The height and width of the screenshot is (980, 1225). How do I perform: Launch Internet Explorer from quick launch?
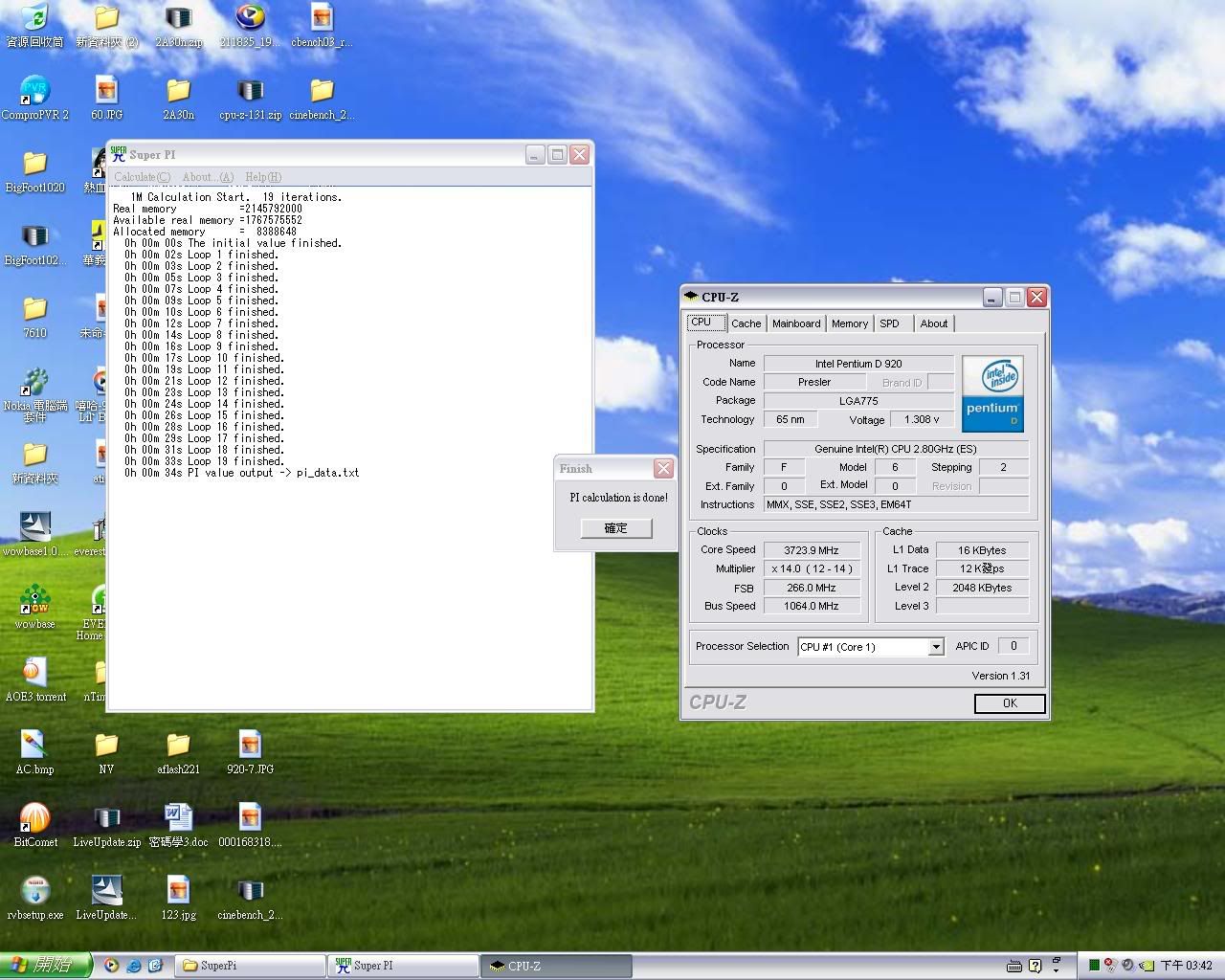point(134,966)
